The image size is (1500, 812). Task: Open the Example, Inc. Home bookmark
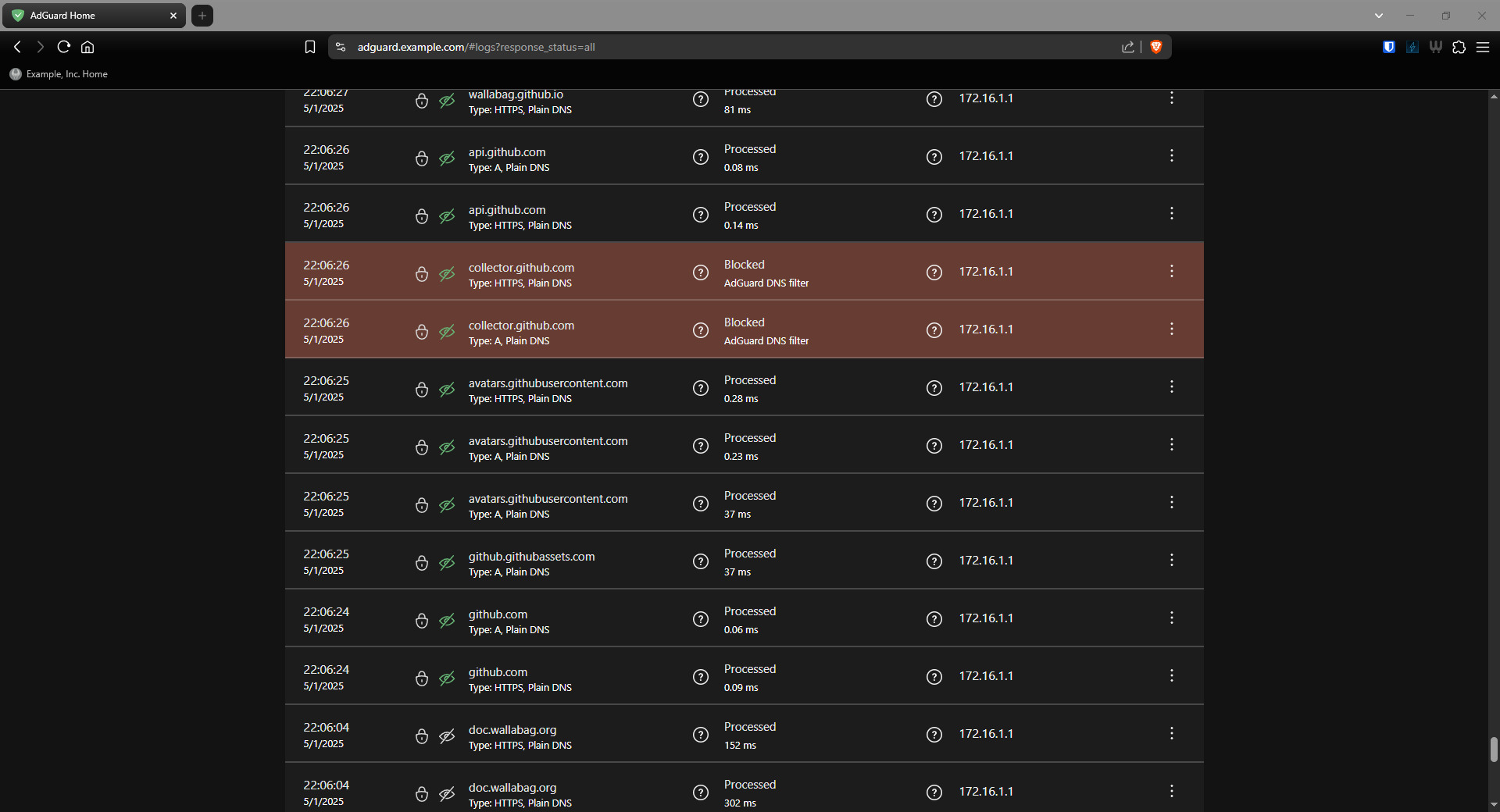coord(59,74)
